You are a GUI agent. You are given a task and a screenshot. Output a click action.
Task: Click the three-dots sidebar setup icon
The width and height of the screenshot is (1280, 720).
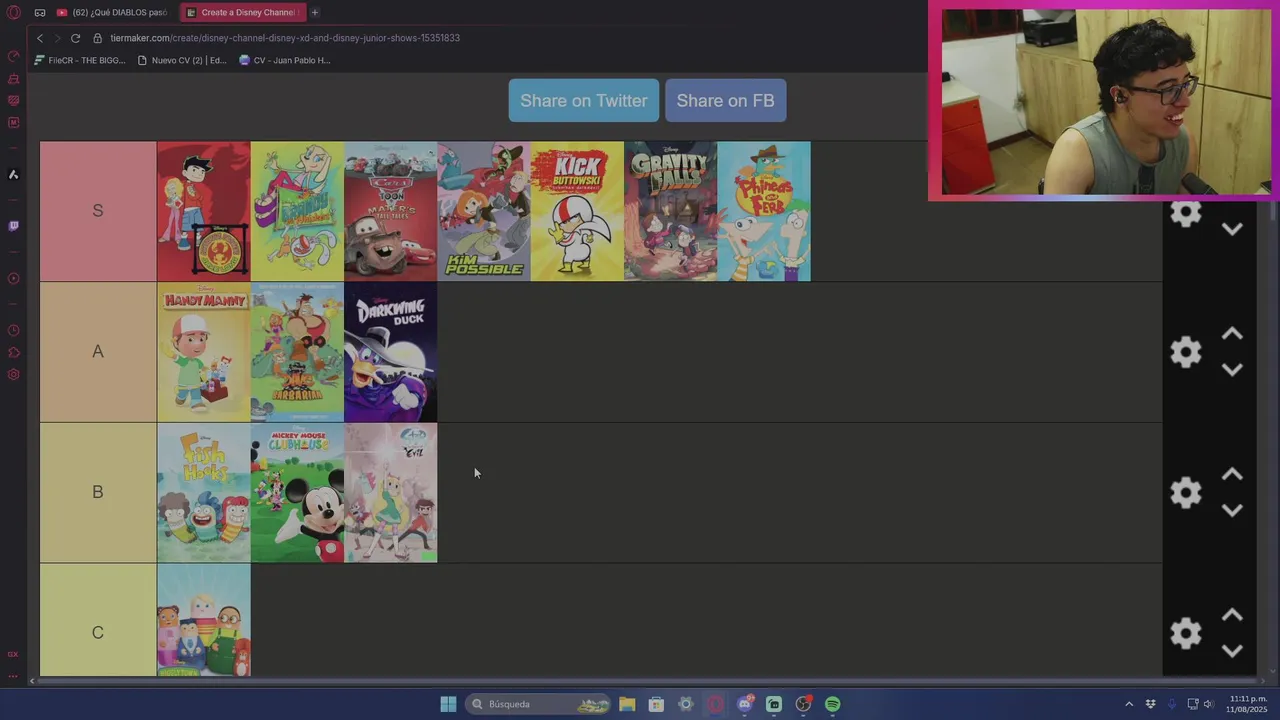coord(13,676)
